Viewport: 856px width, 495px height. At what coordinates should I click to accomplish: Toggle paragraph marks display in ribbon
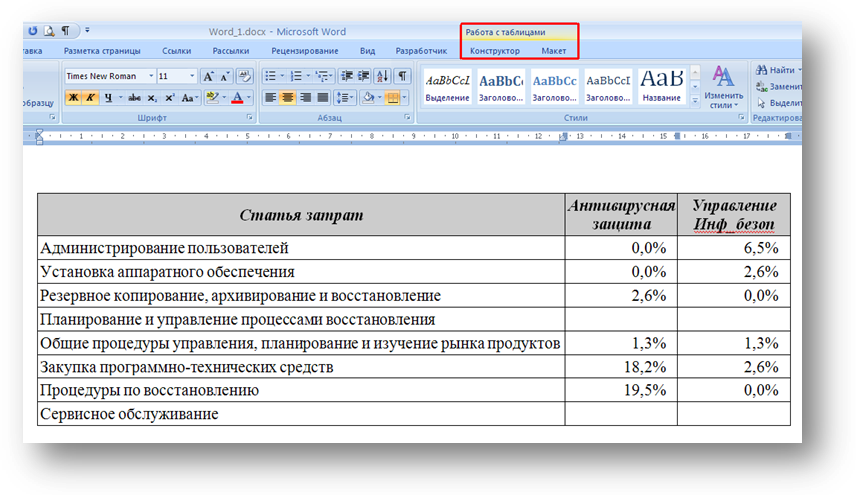402,76
